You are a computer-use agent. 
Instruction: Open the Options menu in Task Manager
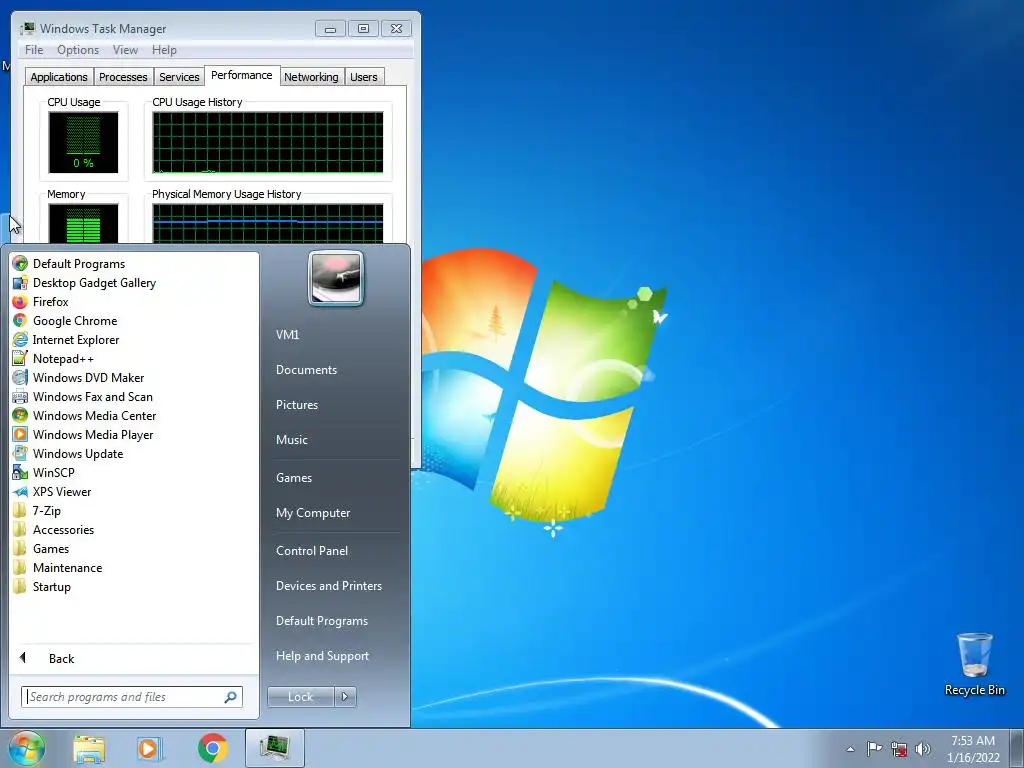pyautogui.click(x=78, y=50)
